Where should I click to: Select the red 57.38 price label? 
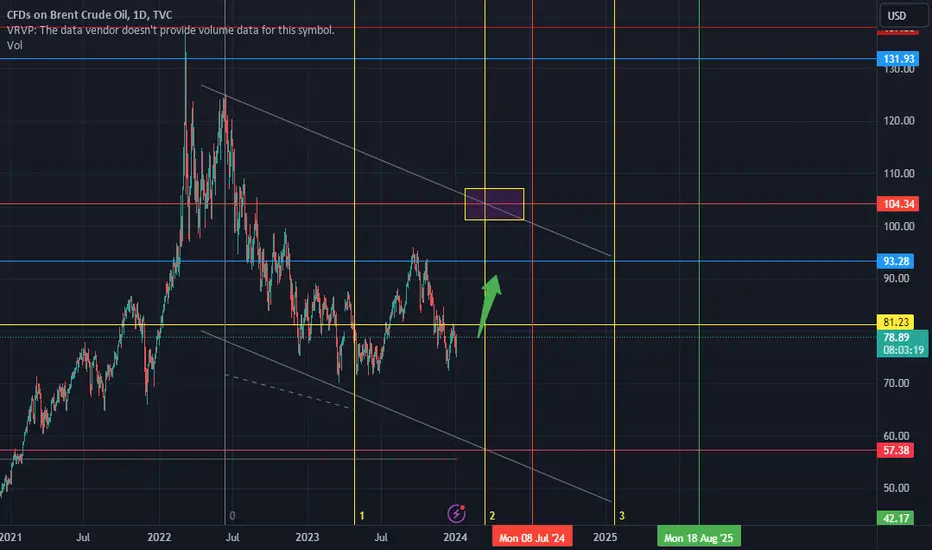click(x=896, y=450)
